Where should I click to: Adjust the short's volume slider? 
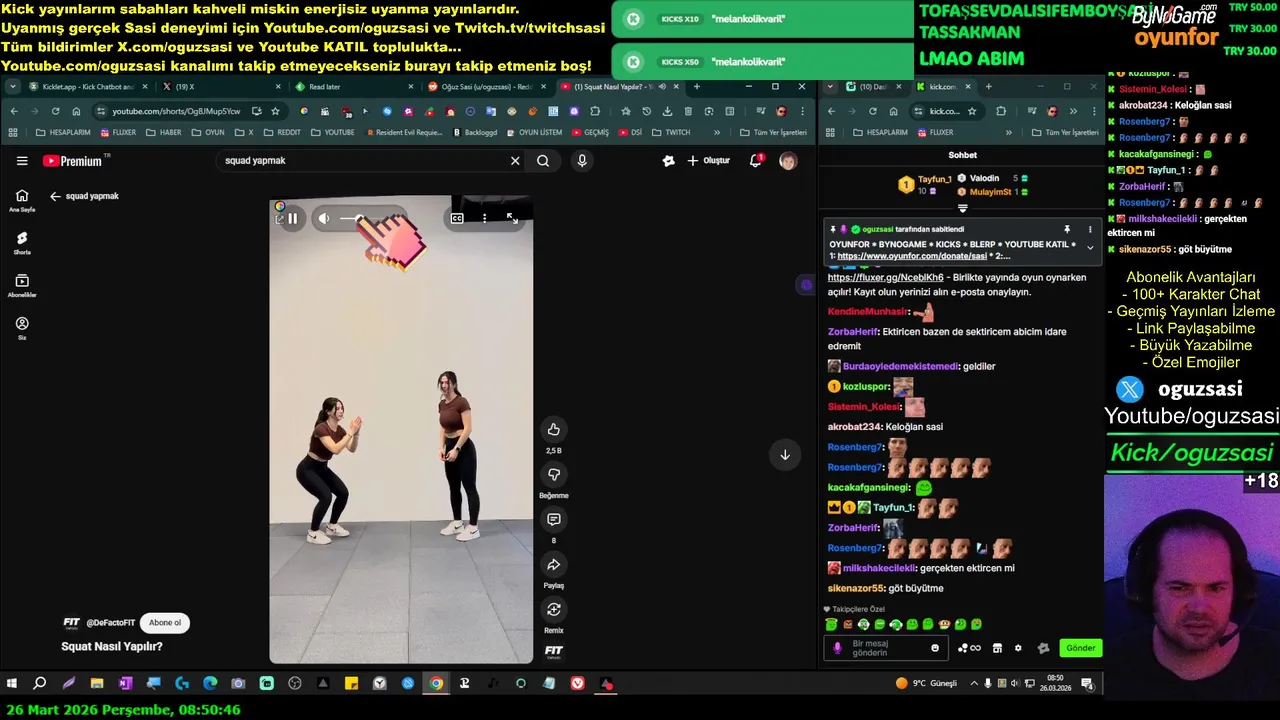point(368,218)
